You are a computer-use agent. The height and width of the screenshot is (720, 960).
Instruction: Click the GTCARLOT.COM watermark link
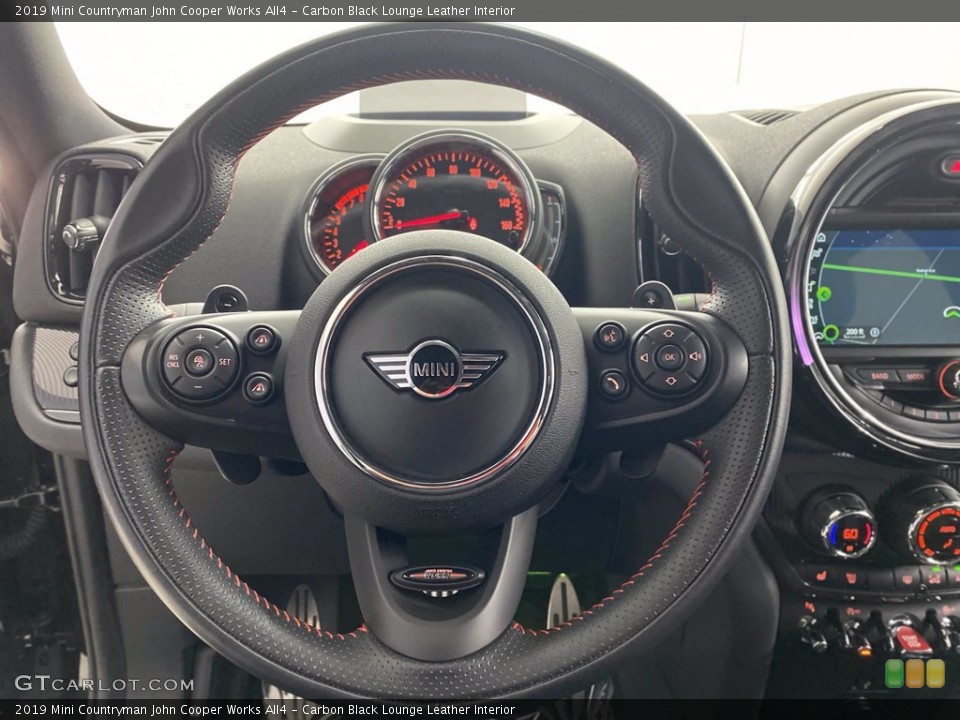click(104, 683)
